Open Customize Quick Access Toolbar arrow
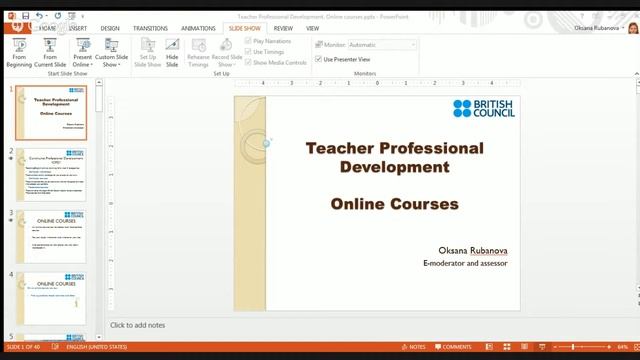The width and height of the screenshot is (640, 360). coord(82,16)
